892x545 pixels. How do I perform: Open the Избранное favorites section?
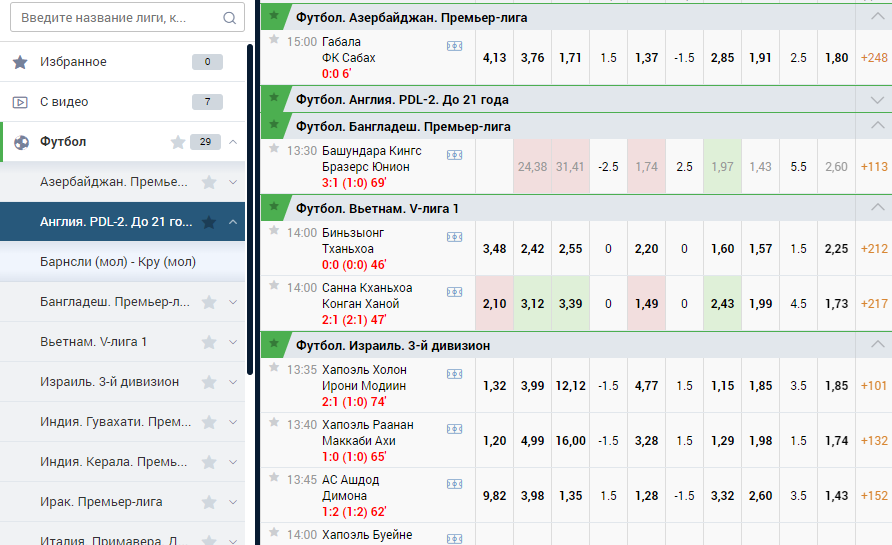click(122, 61)
